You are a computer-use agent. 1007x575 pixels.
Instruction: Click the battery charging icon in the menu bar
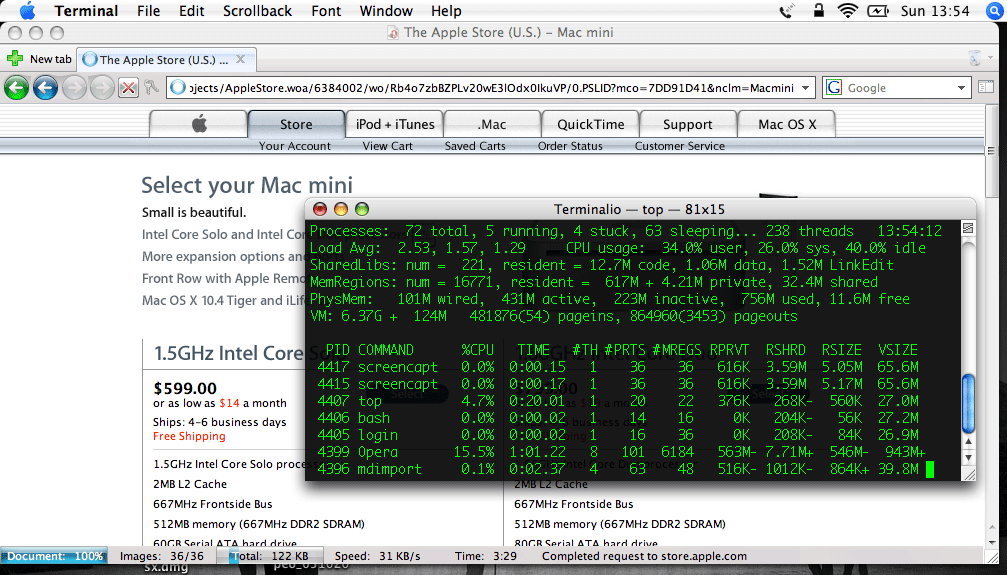pyautogui.click(x=878, y=11)
